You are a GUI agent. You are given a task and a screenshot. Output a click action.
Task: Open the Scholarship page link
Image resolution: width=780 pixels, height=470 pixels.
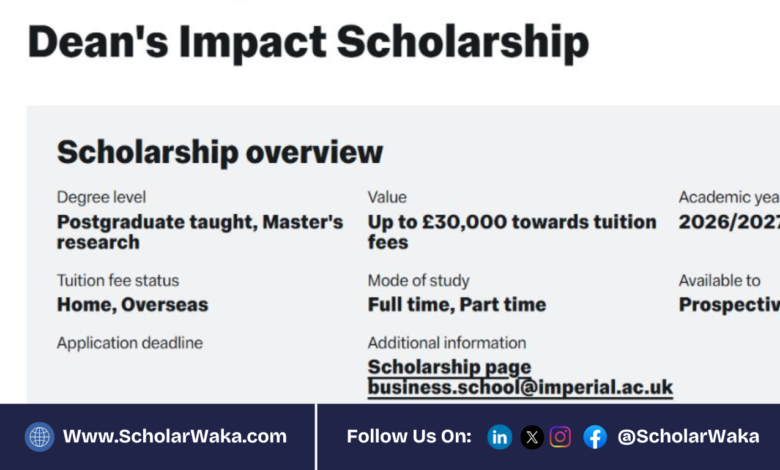coord(449,367)
